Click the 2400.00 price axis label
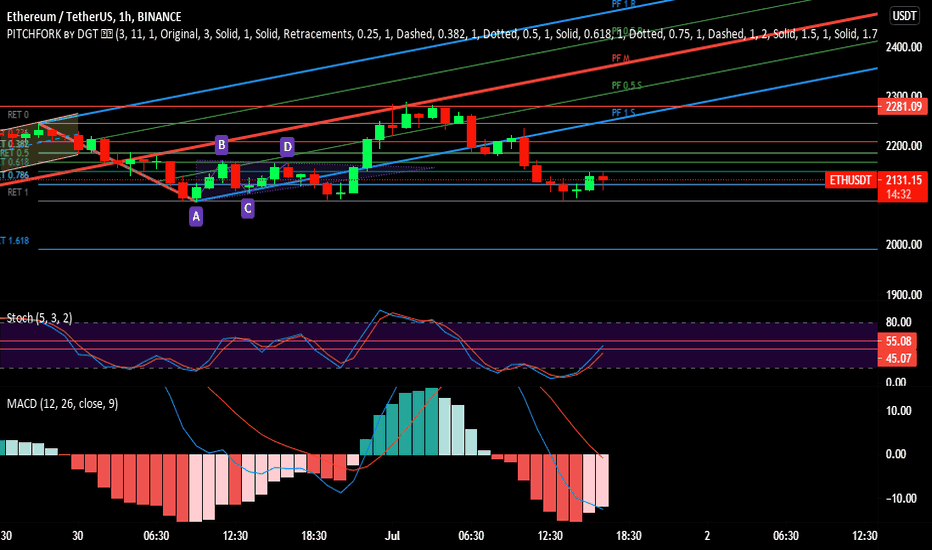932x550 pixels. pos(903,47)
